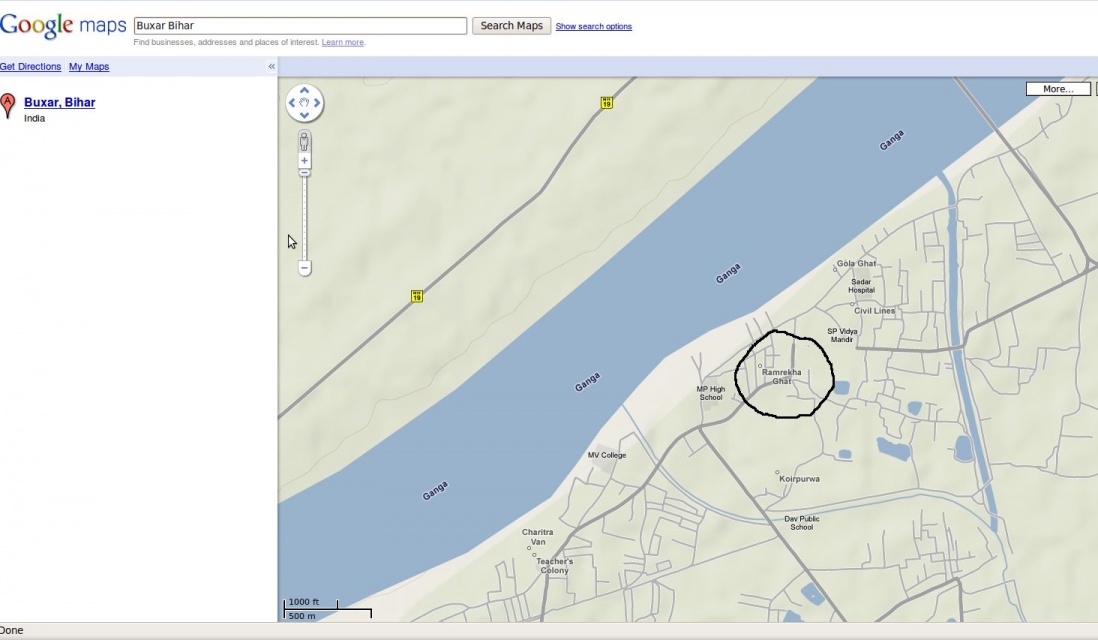Expand Show search options
Viewport: 1098px width, 640px height.
click(593, 27)
